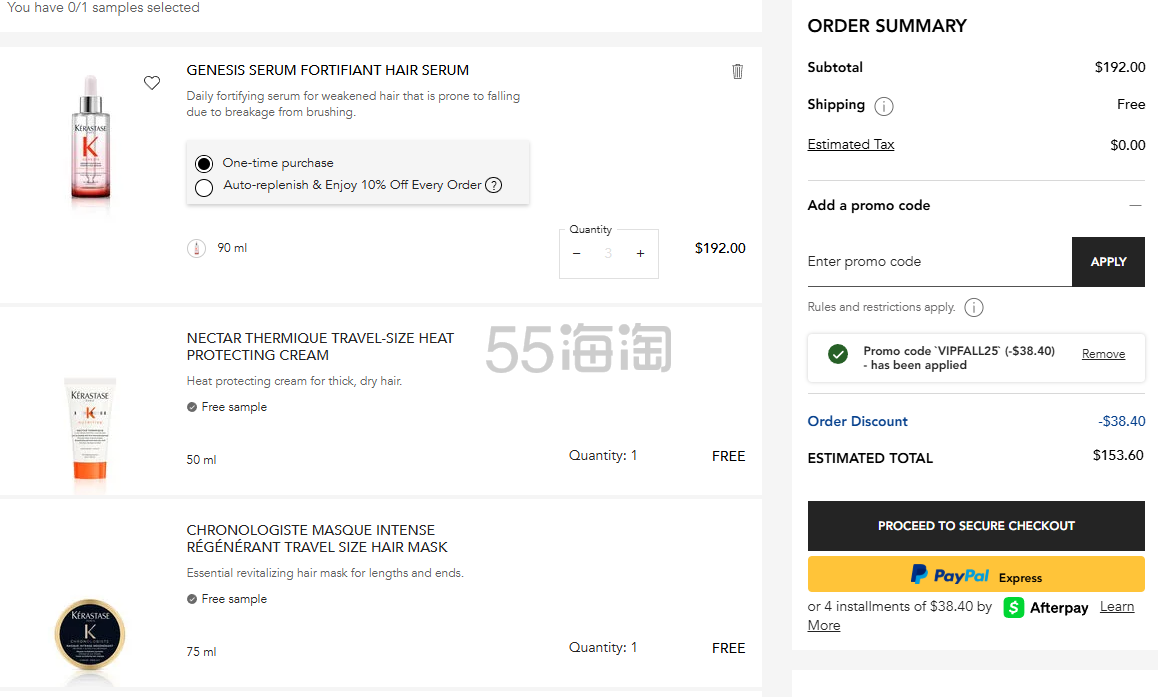Pay with PayPal Express
Image resolution: width=1158 pixels, height=697 pixels.
(976, 574)
